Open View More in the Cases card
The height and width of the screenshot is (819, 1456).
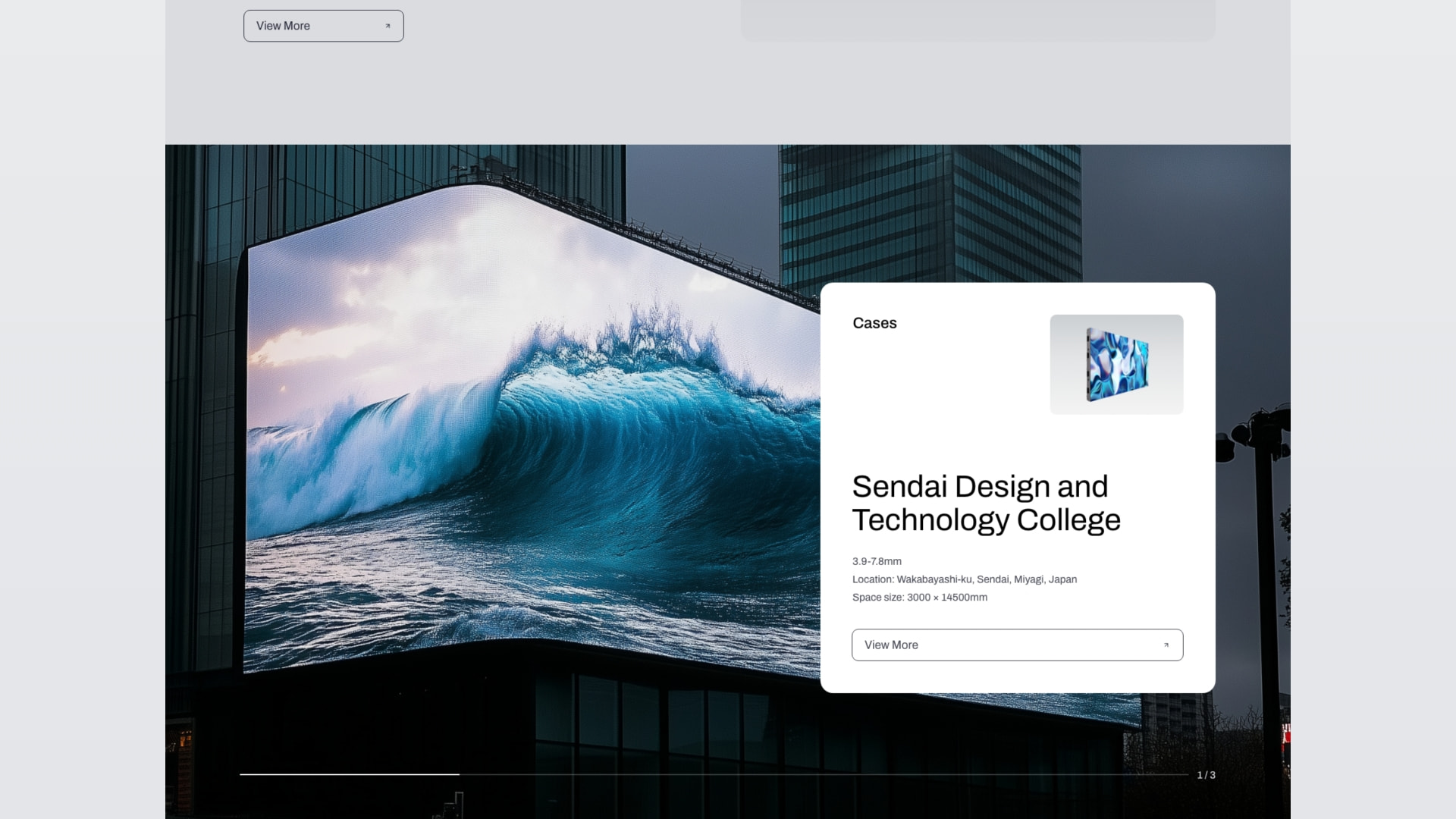1016,645
